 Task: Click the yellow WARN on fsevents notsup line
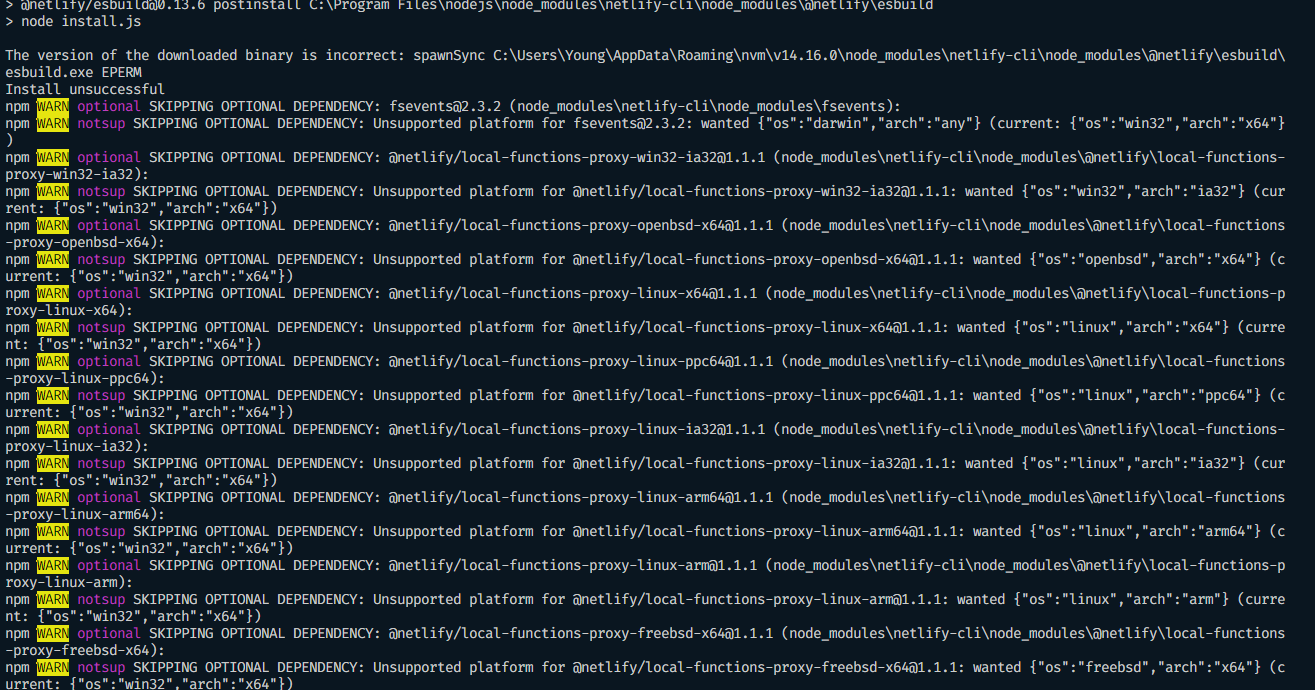coord(53,123)
